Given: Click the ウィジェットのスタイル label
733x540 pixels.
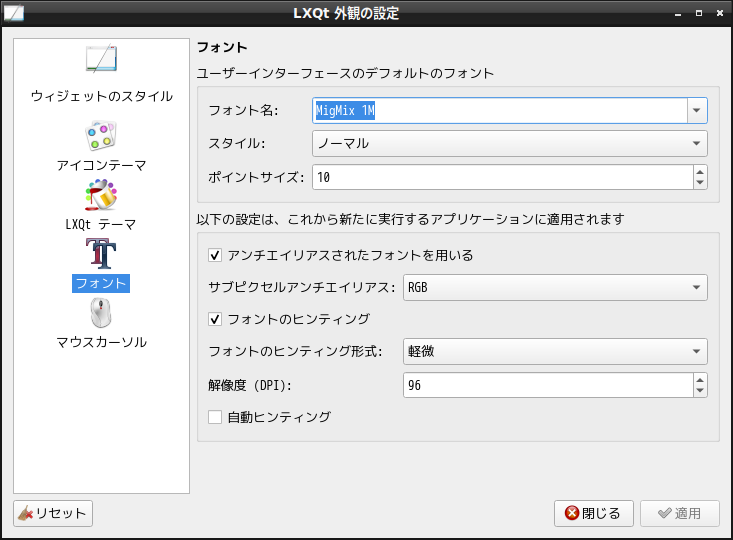Looking at the screenshot, I should click(x=101, y=96).
